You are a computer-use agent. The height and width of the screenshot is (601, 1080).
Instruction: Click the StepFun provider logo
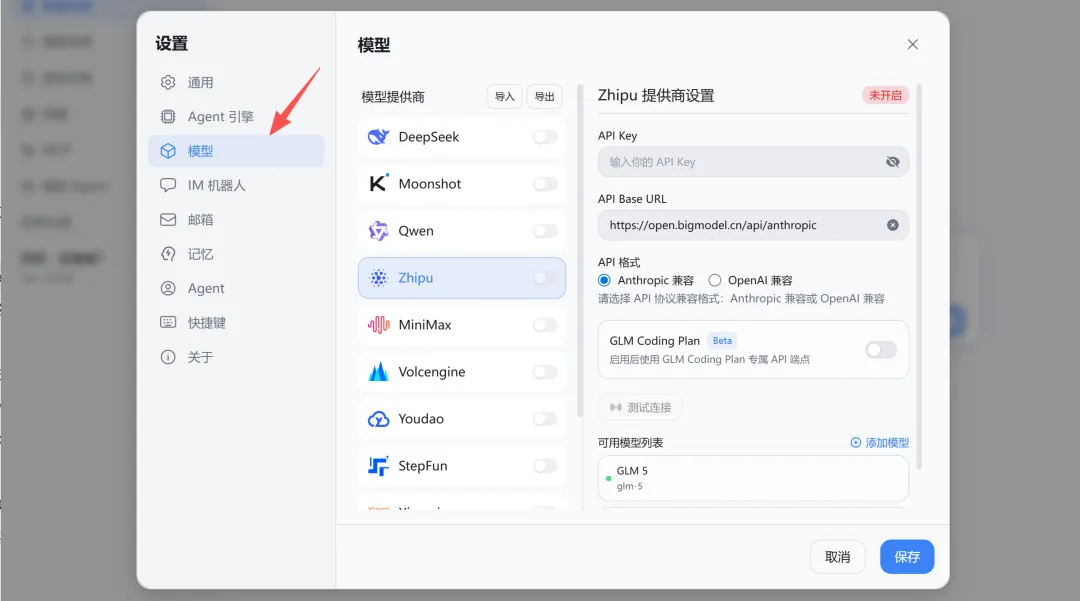[x=378, y=466]
